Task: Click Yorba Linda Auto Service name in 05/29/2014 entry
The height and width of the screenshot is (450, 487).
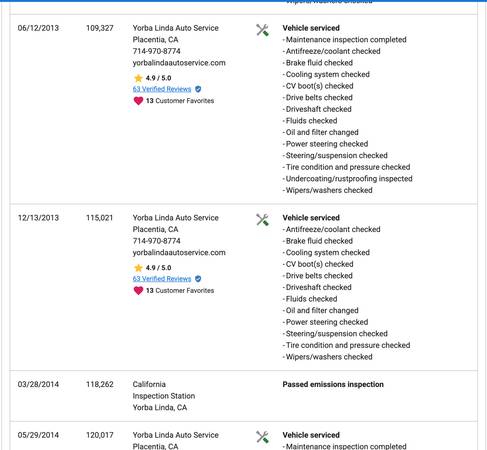Action: pyautogui.click(x=176, y=435)
